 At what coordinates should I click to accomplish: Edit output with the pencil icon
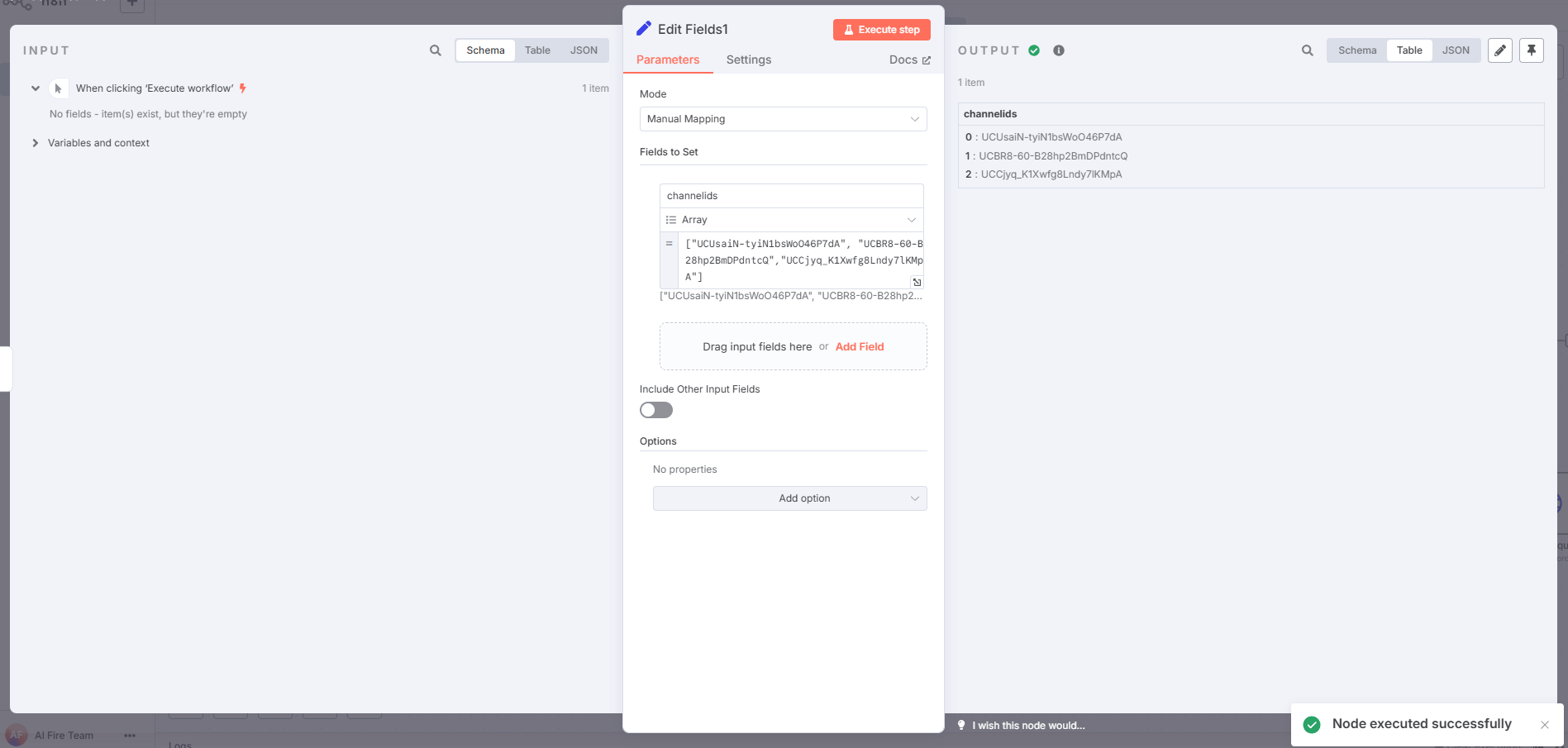click(1500, 50)
